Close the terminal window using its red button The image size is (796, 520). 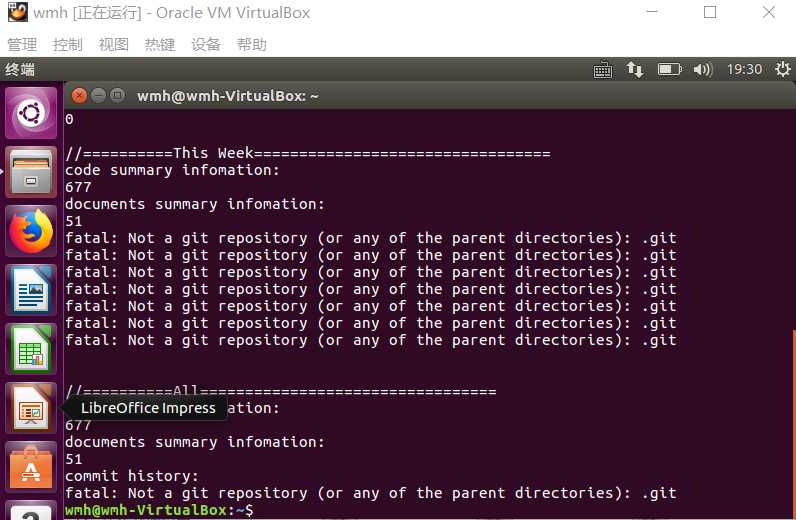click(79, 95)
